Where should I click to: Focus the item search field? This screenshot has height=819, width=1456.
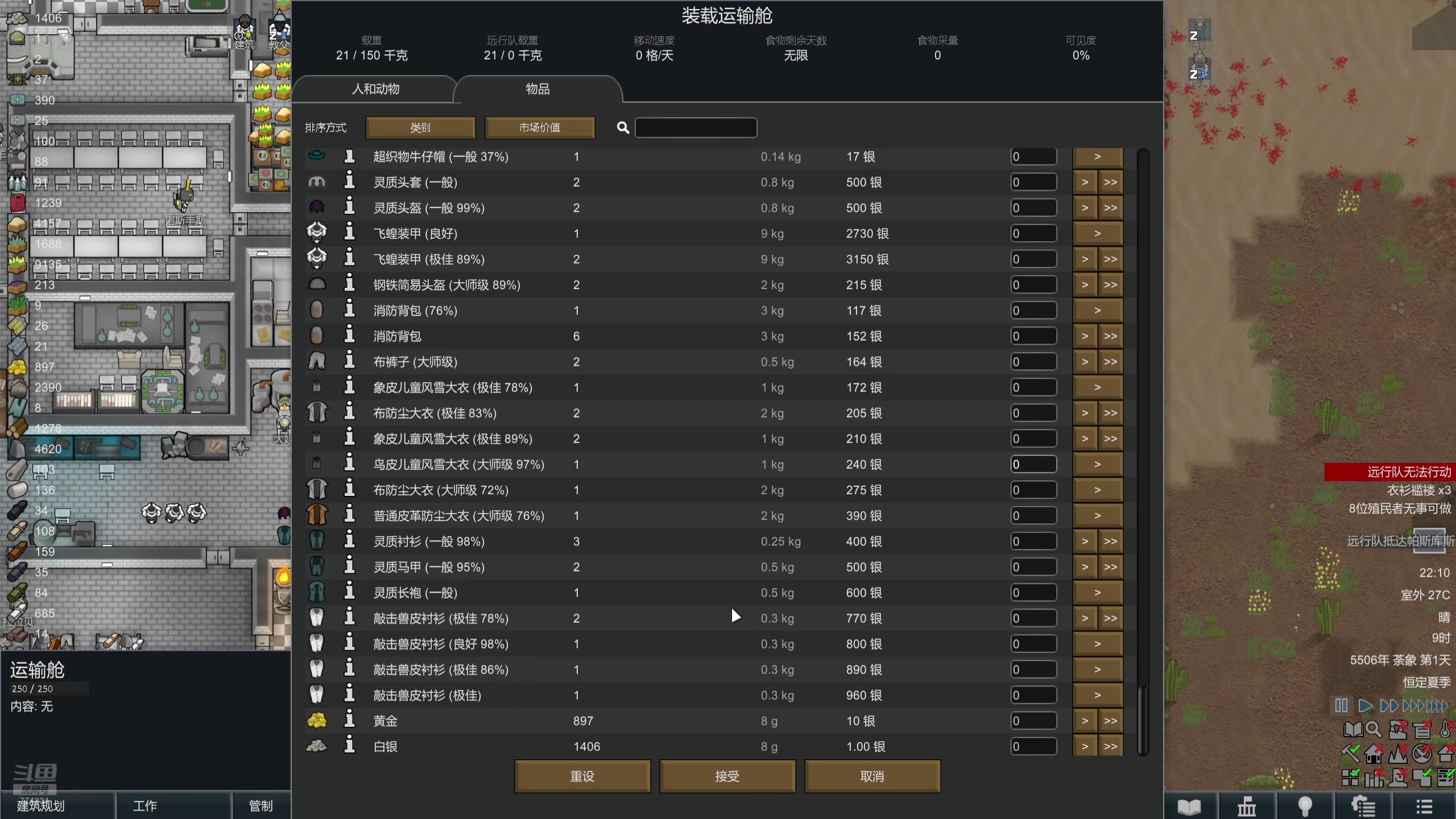click(696, 127)
